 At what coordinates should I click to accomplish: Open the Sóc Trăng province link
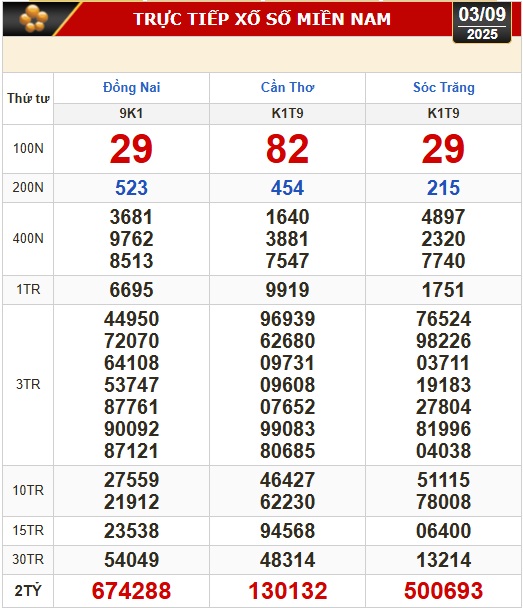click(x=444, y=87)
